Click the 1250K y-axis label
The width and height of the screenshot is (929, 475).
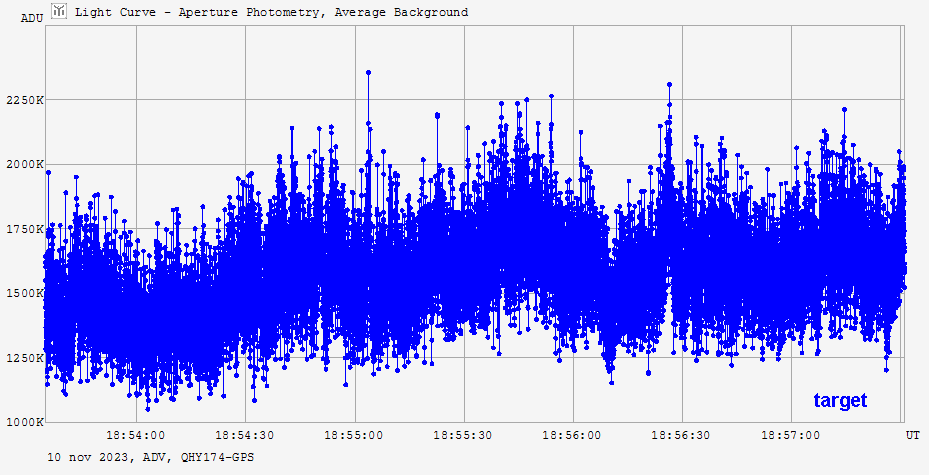tap(25, 358)
